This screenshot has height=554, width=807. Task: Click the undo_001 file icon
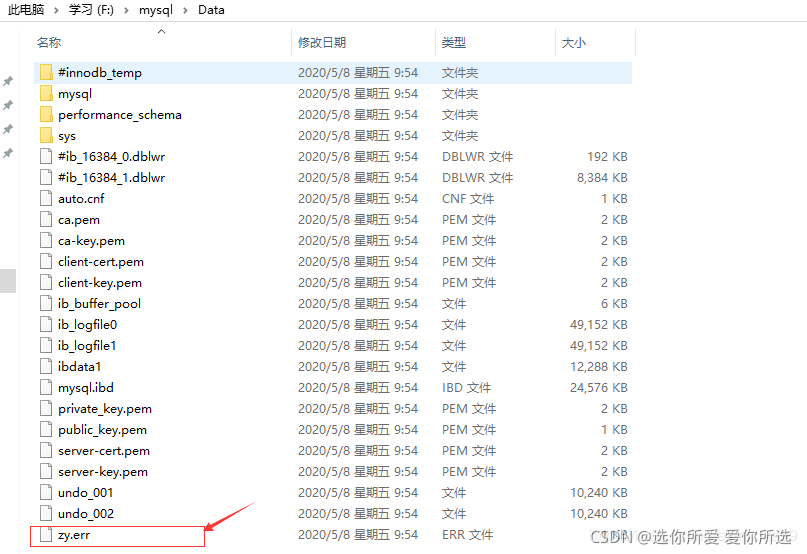(46, 493)
